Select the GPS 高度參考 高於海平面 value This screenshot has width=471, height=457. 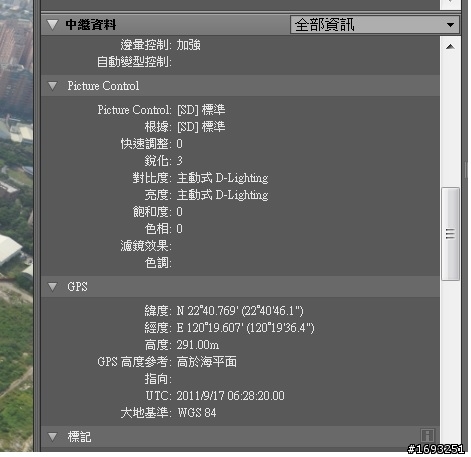tap(207, 362)
